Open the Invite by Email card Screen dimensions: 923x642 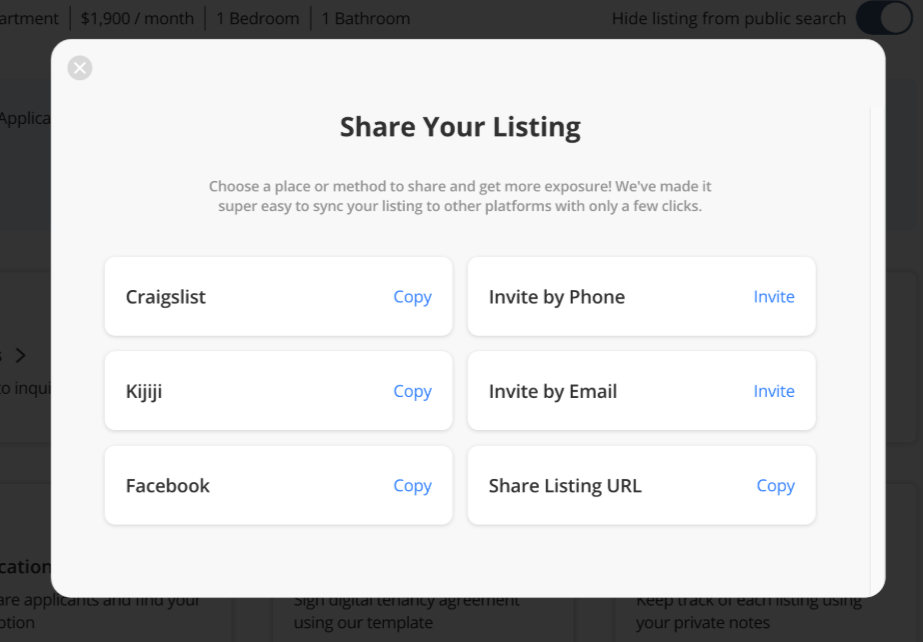click(x=642, y=391)
